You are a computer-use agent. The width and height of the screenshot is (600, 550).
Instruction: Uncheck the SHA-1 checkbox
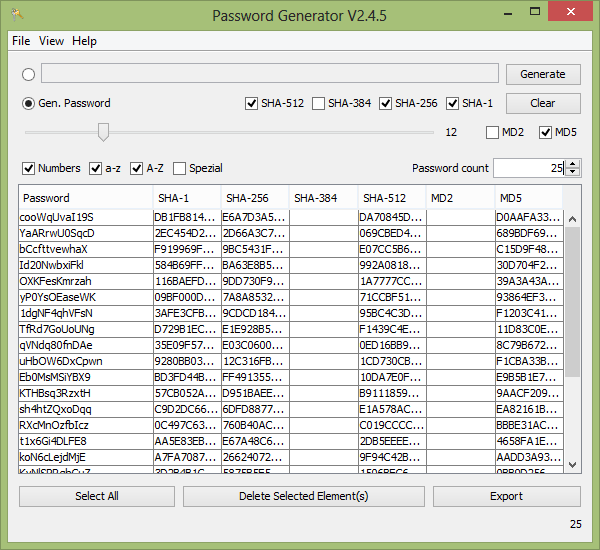pos(452,103)
